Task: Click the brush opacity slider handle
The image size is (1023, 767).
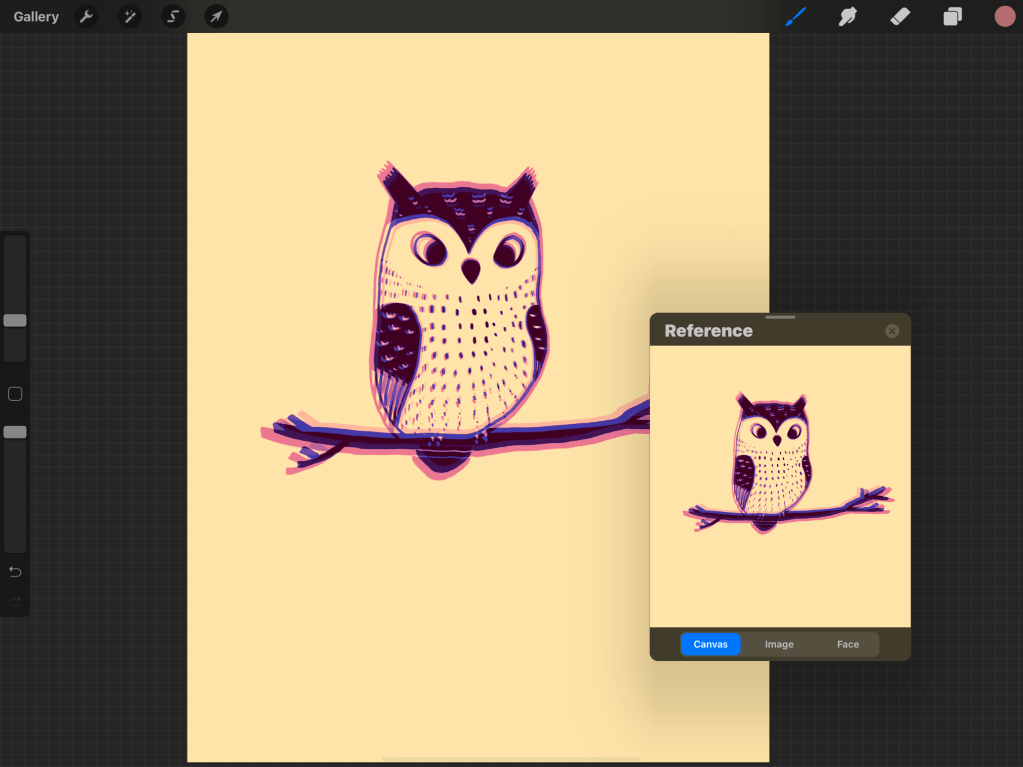Action: pos(15,432)
